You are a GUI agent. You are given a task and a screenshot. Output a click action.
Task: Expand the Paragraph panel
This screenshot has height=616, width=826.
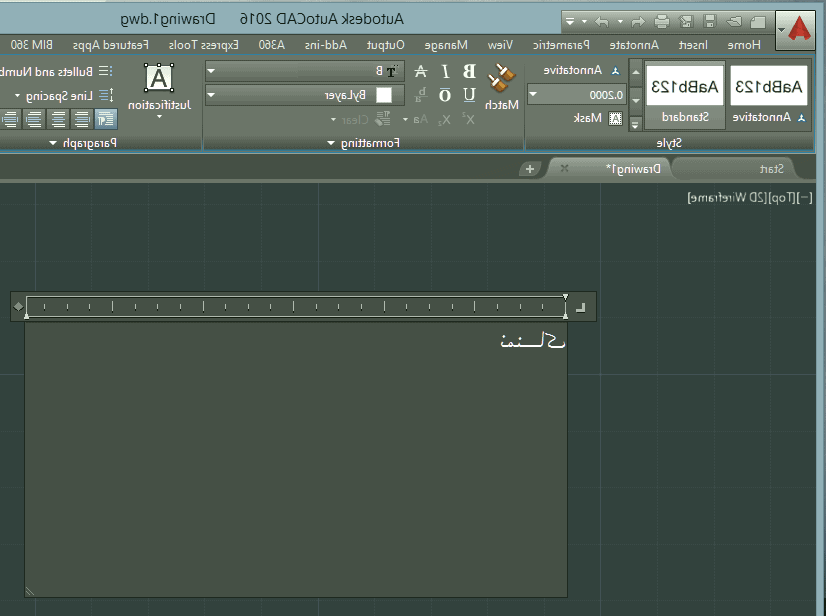[83, 143]
